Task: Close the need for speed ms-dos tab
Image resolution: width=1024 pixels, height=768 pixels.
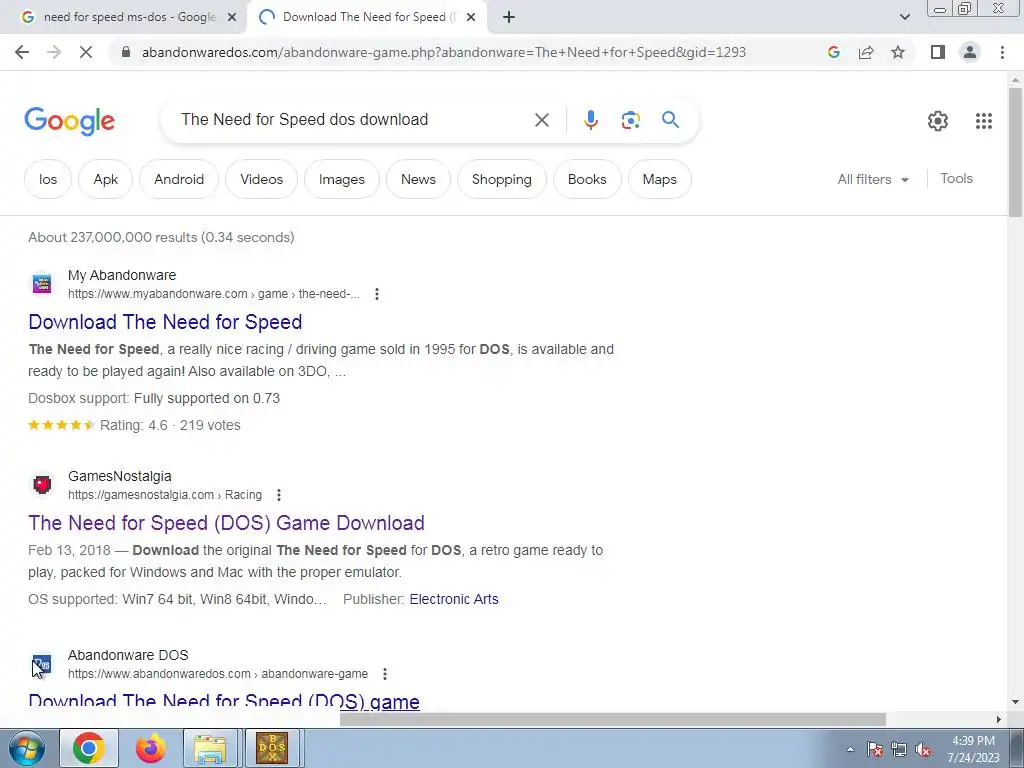Action: click(x=232, y=17)
